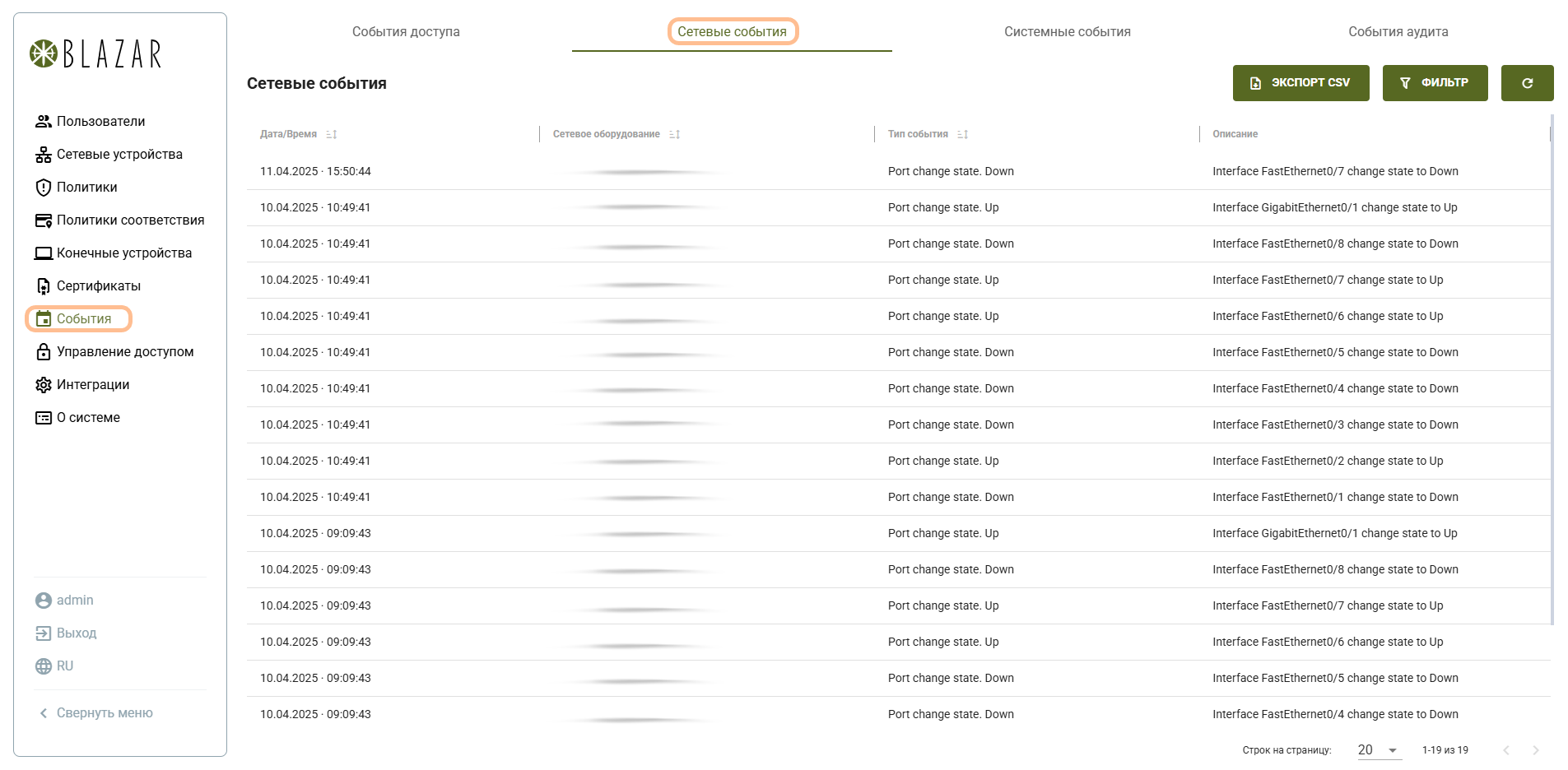Click the Экспорт CSV button
1568x770 pixels.
point(1300,83)
